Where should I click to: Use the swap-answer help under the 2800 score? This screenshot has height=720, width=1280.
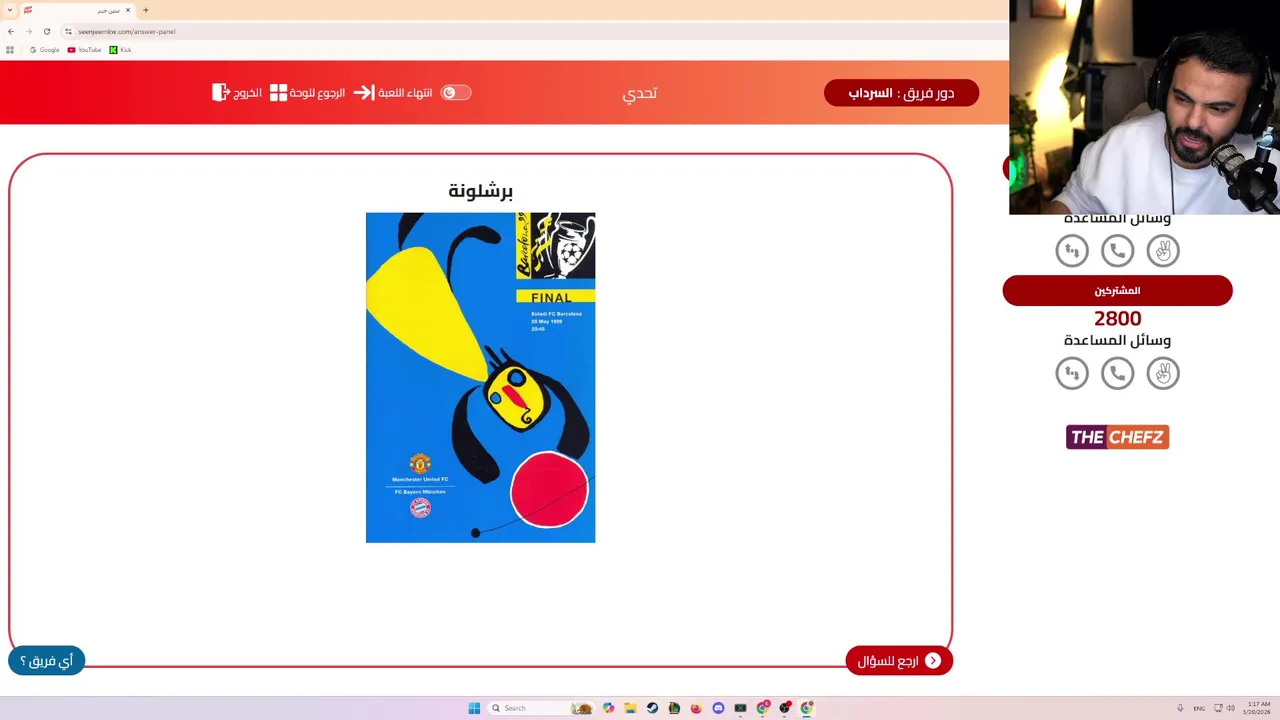(x=1072, y=373)
